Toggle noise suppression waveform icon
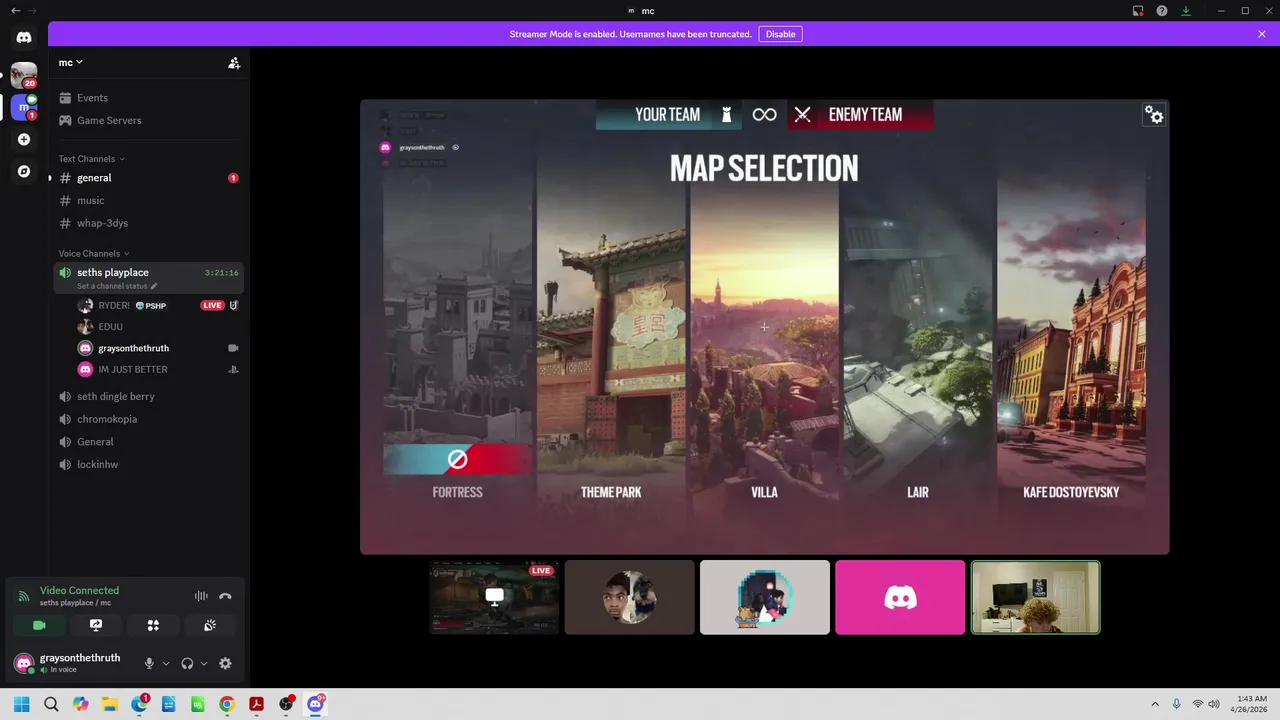This screenshot has height=720, width=1280. pyautogui.click(x=201, y=596)
